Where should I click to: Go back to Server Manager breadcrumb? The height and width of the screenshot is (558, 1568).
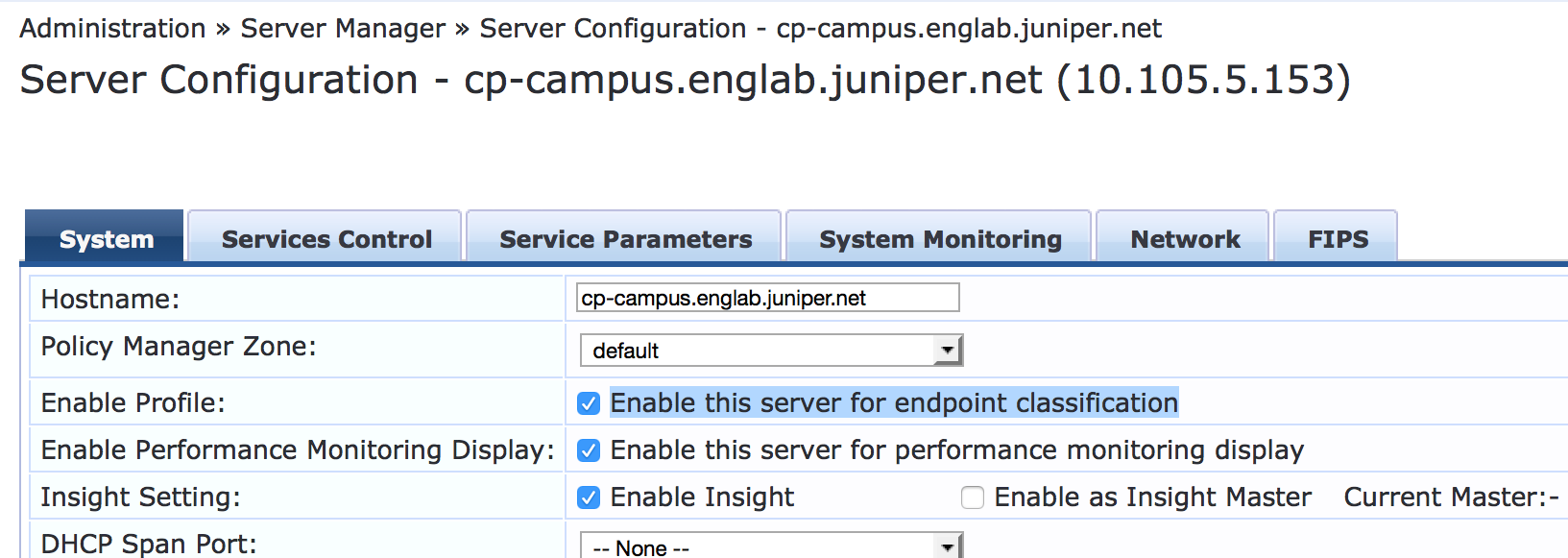pyautogui.click(x=343, y=29)
